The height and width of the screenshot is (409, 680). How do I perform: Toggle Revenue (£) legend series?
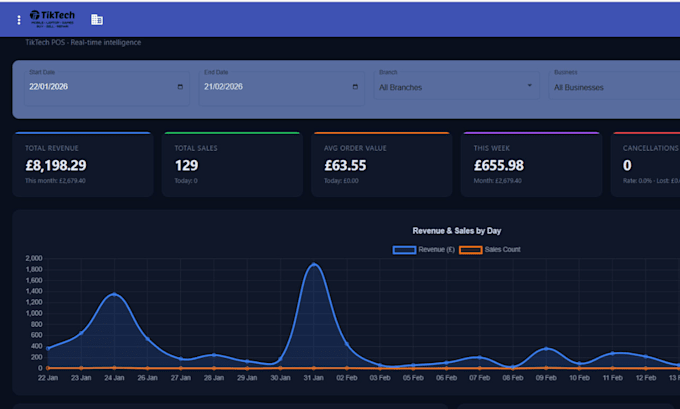coord(424,249)
